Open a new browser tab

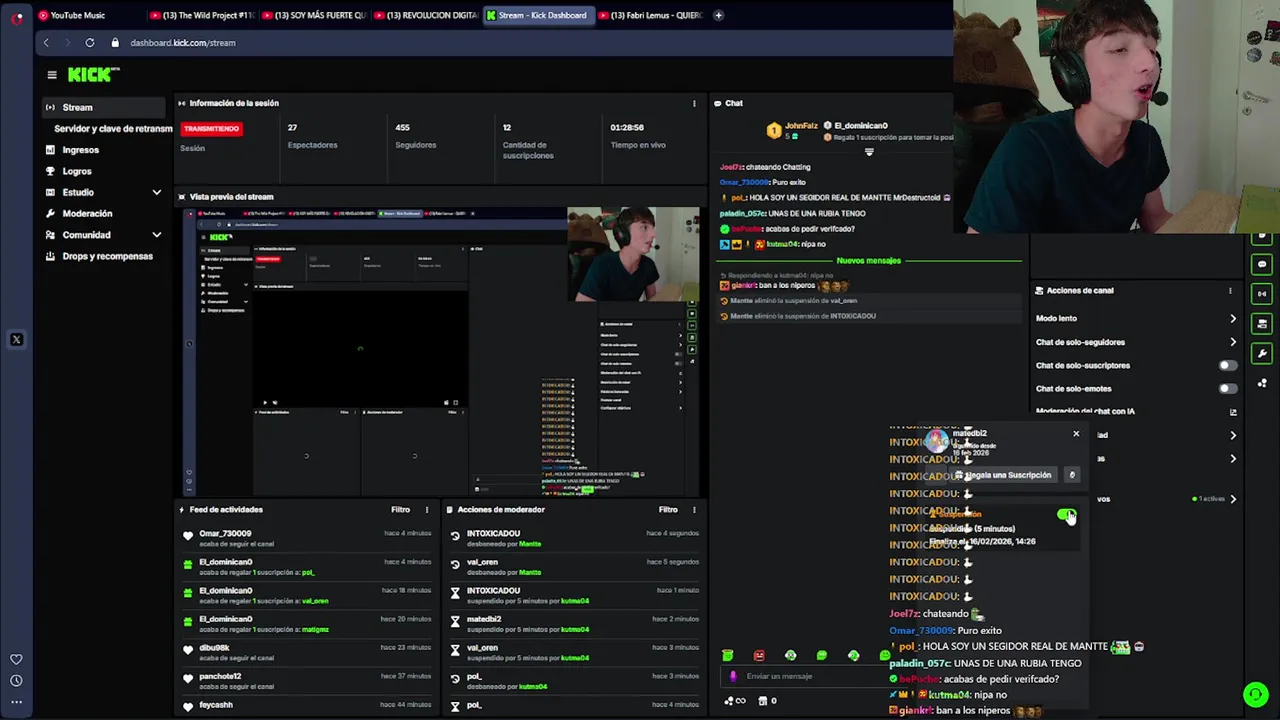pos(718,15)
